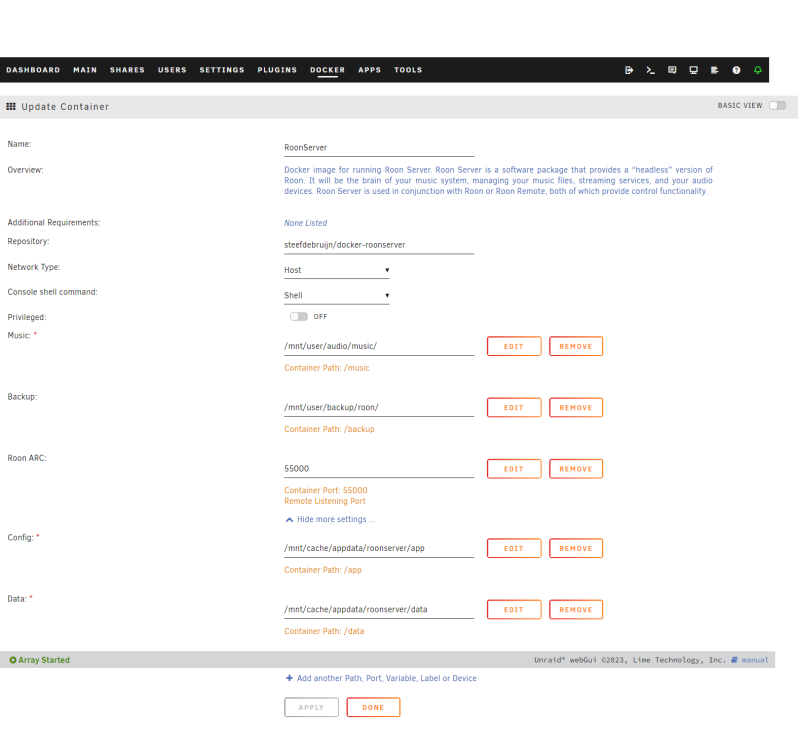Open the system log icon
Image resolution: width=798 pixels, height=750 pixels.
pyautogui.click(x=715, y=70)
